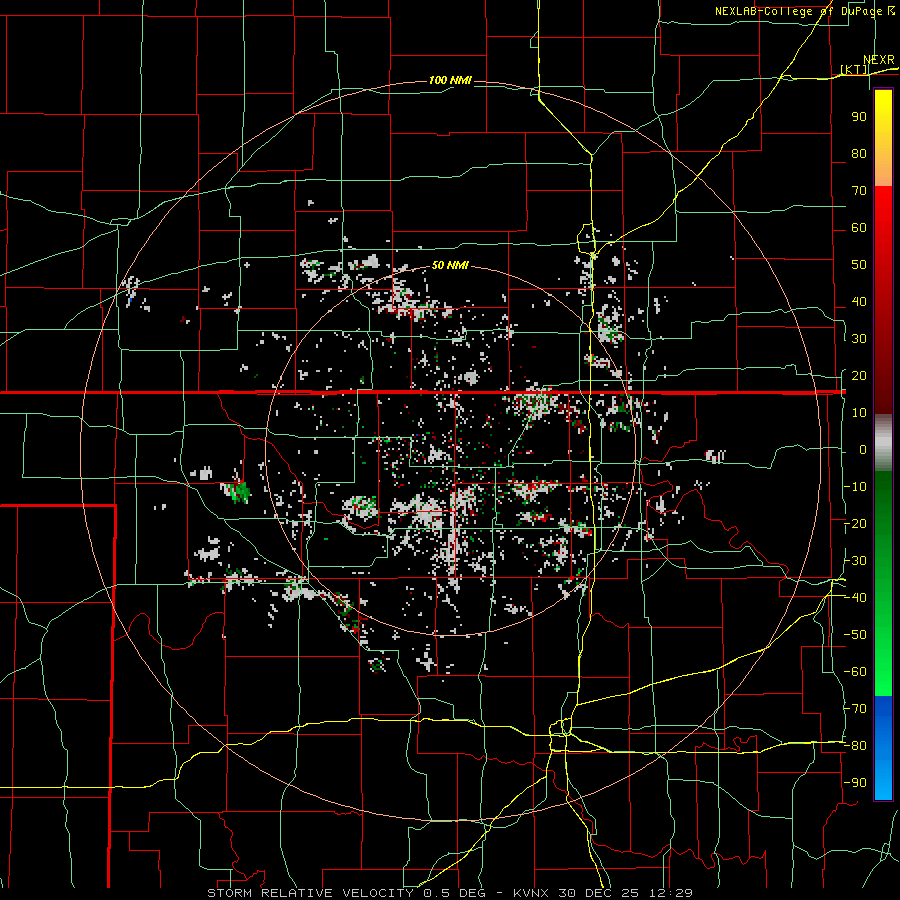The width and height of the screenshot is (900, 900).
Task: Click the 70 value on velocity scale
Action: [859, 191]
